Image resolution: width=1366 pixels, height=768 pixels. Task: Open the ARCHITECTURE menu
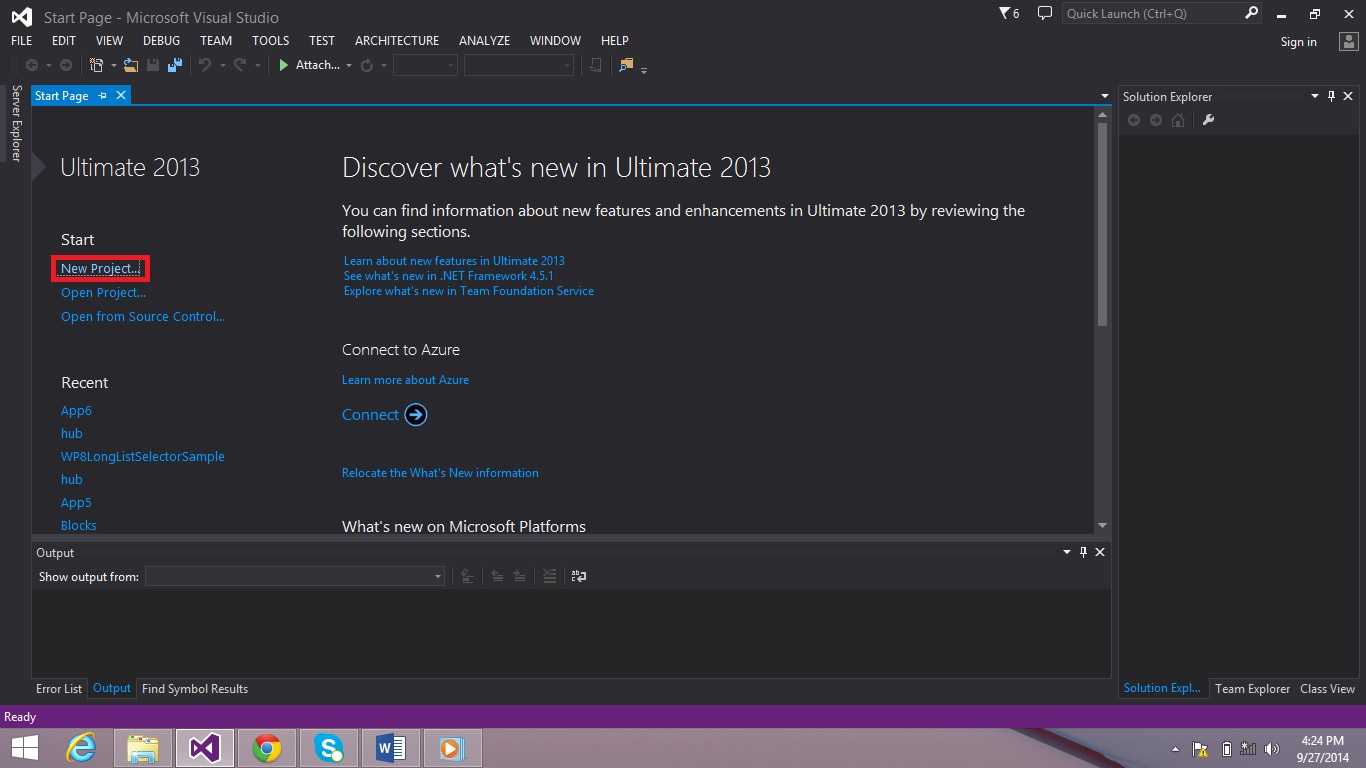[x=397, y=41]
